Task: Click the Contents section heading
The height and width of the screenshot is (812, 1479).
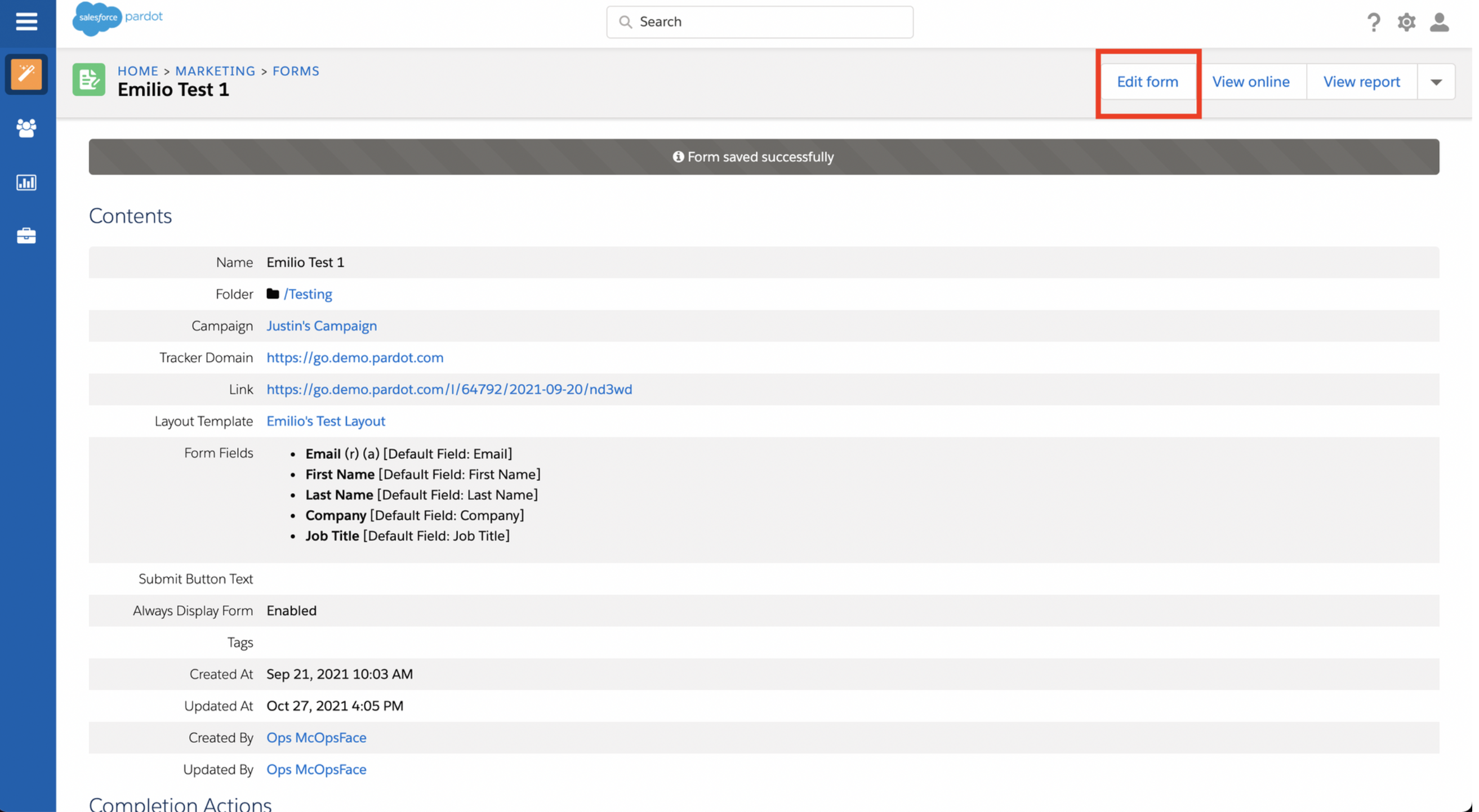Action: point(130,216)
